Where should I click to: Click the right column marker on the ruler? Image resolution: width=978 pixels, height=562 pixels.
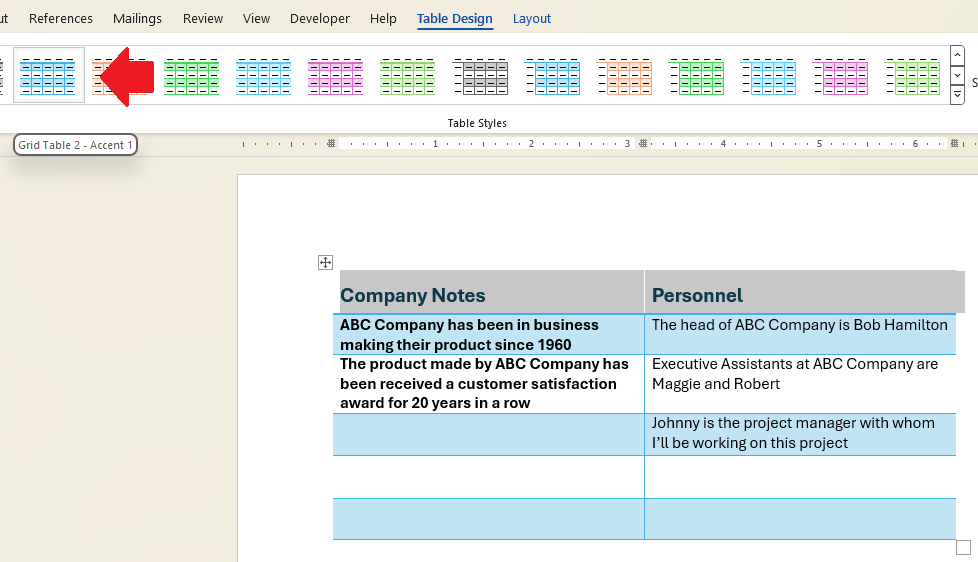[954, 143]
